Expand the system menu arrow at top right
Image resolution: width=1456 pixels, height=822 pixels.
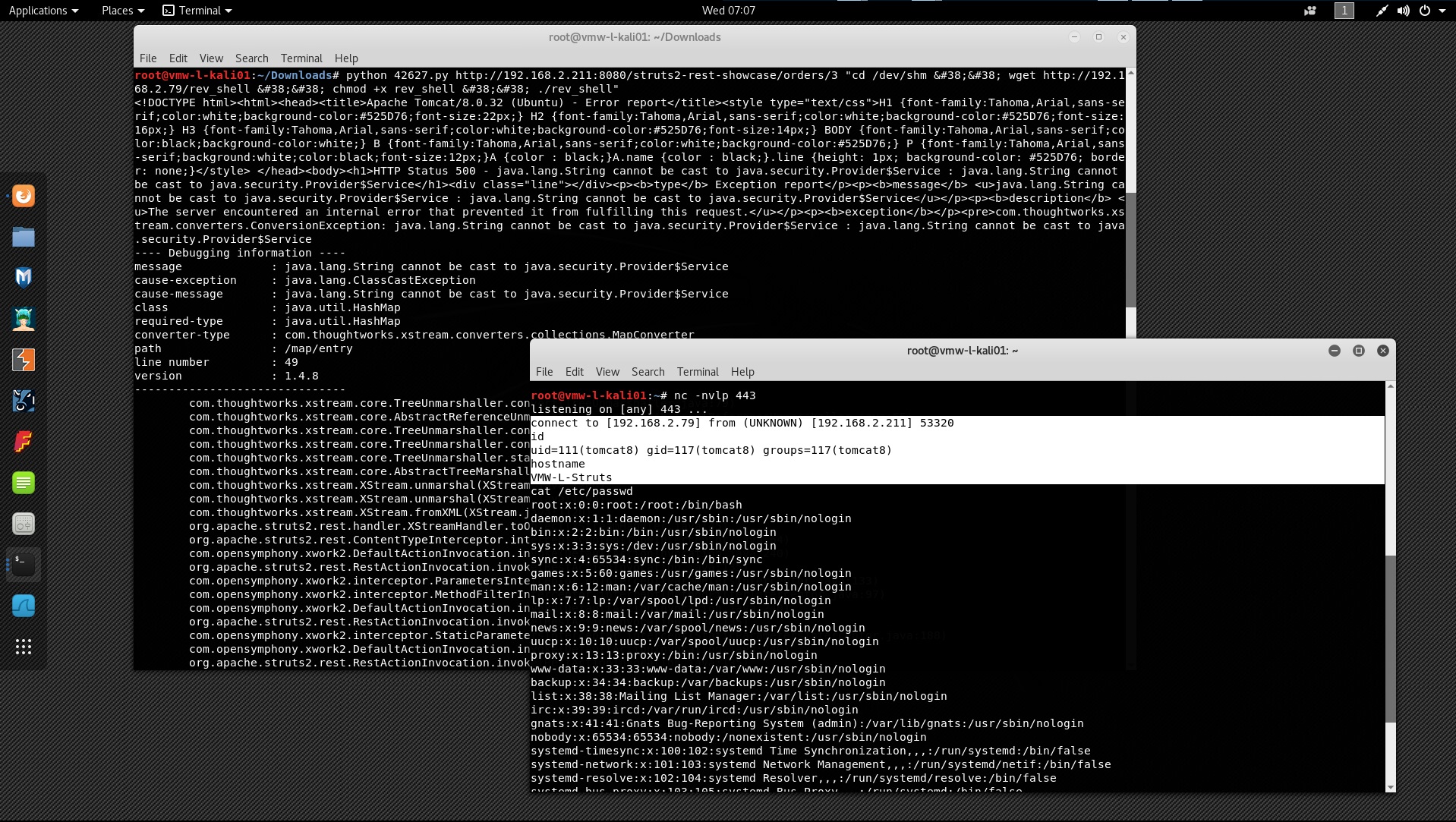point(1442,11)
